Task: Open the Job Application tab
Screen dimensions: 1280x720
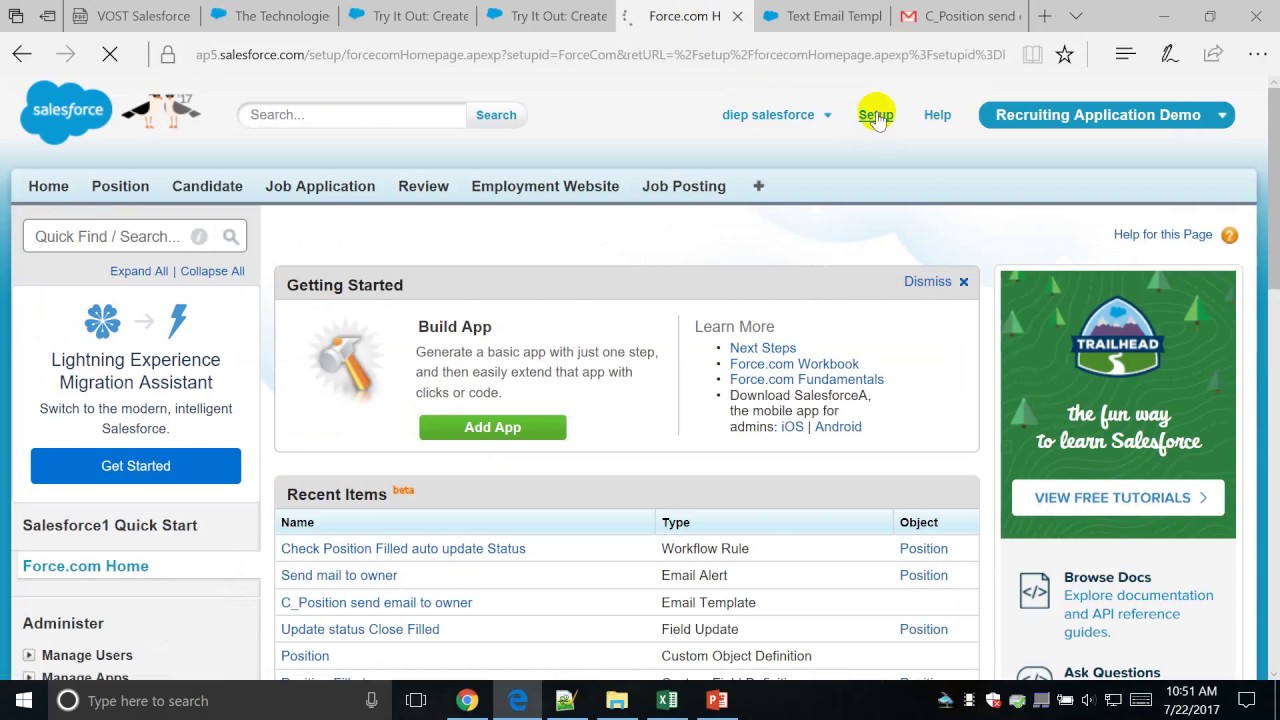Action: 320,186
